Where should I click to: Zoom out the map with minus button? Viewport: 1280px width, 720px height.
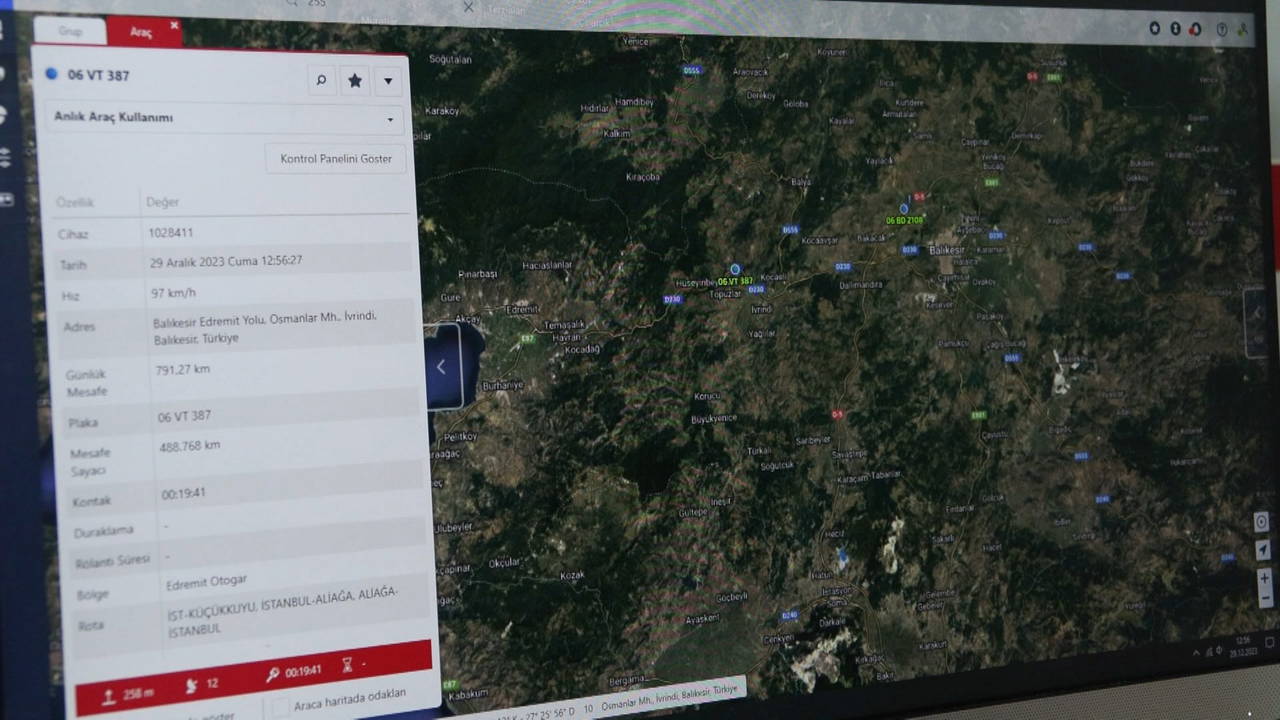point(1264,598)
